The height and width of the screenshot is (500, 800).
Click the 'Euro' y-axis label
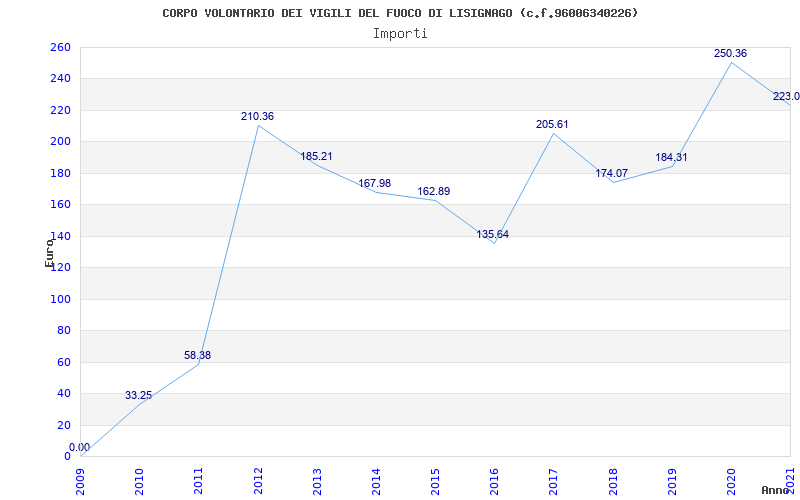tap(49, 253)
